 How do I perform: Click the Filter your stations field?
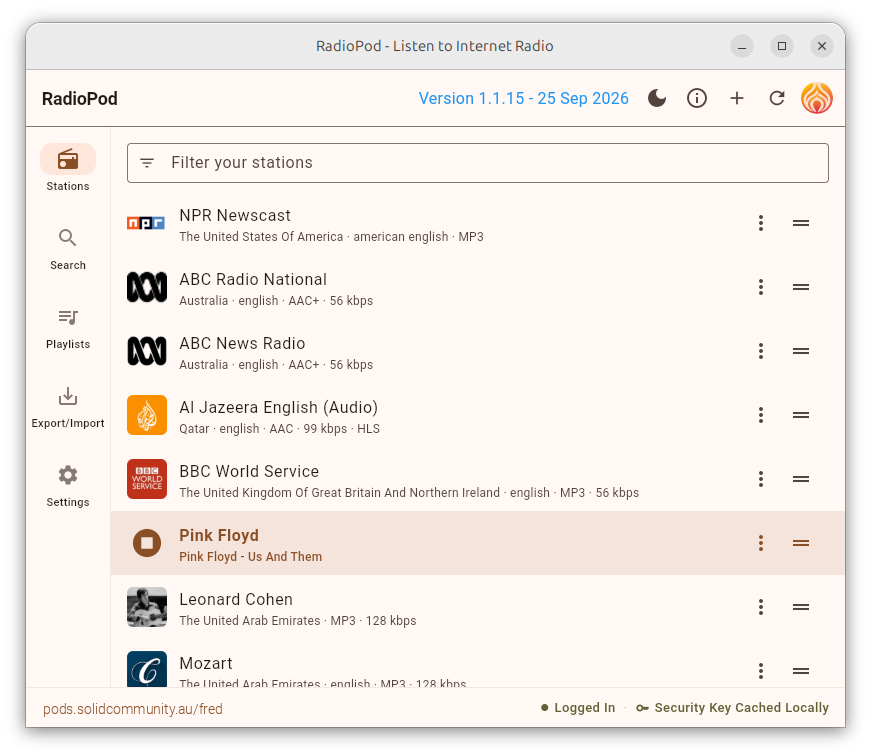coord(478,163)
